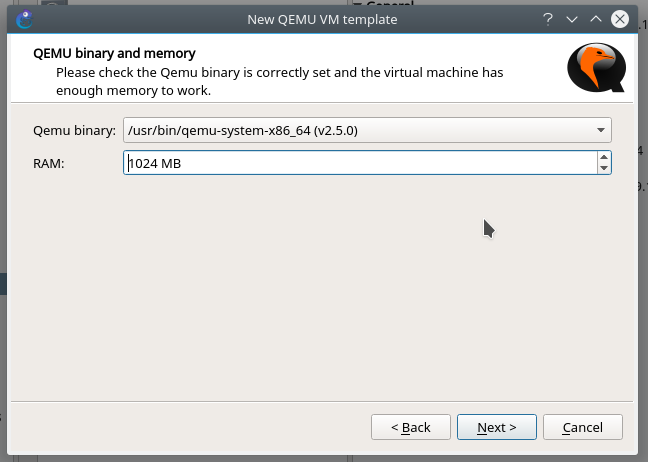
Task: Go to the previous page with Back
Action: (x=410, y=427)
